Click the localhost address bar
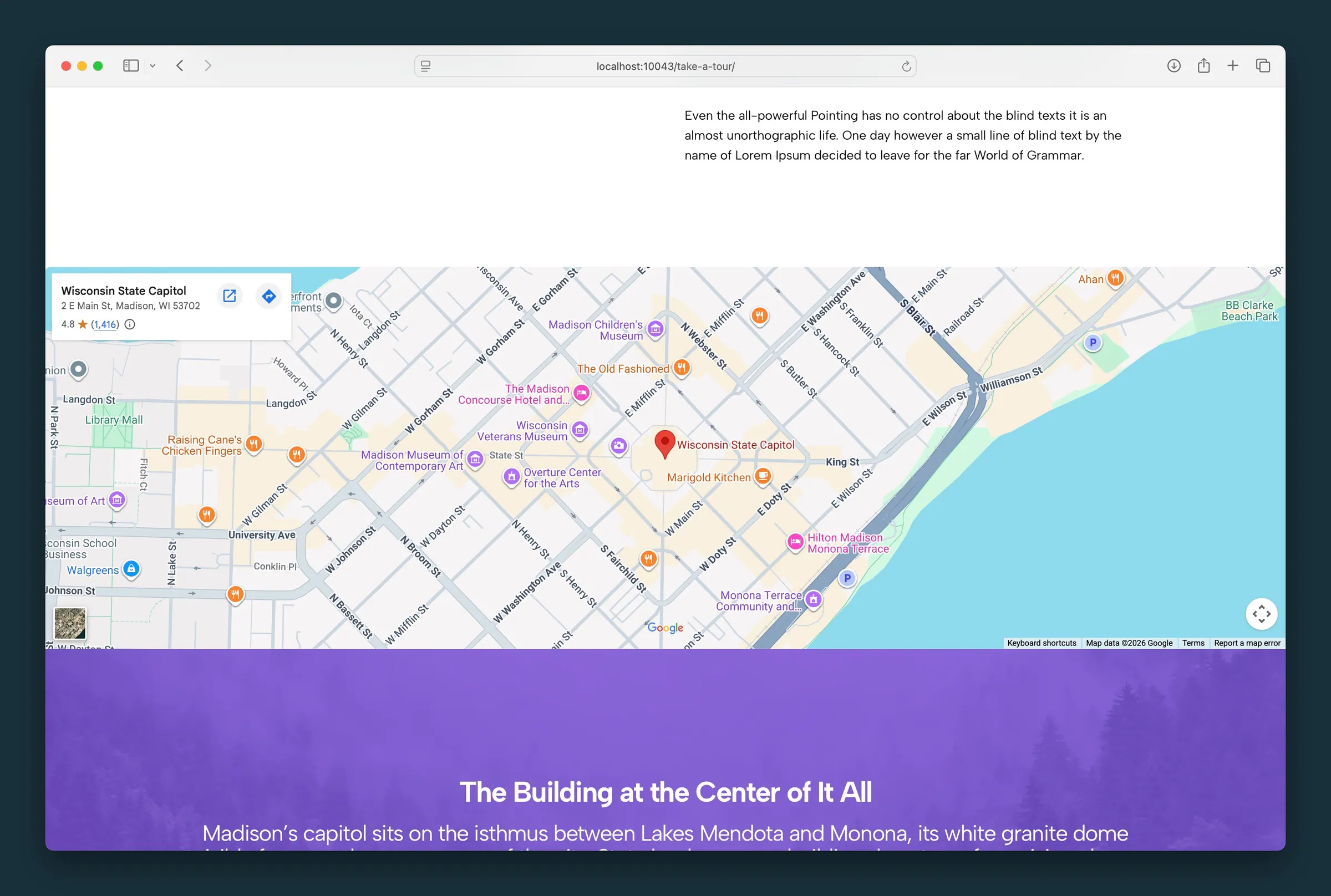This screenshot has height=896, width=1331. coord(665,67)
